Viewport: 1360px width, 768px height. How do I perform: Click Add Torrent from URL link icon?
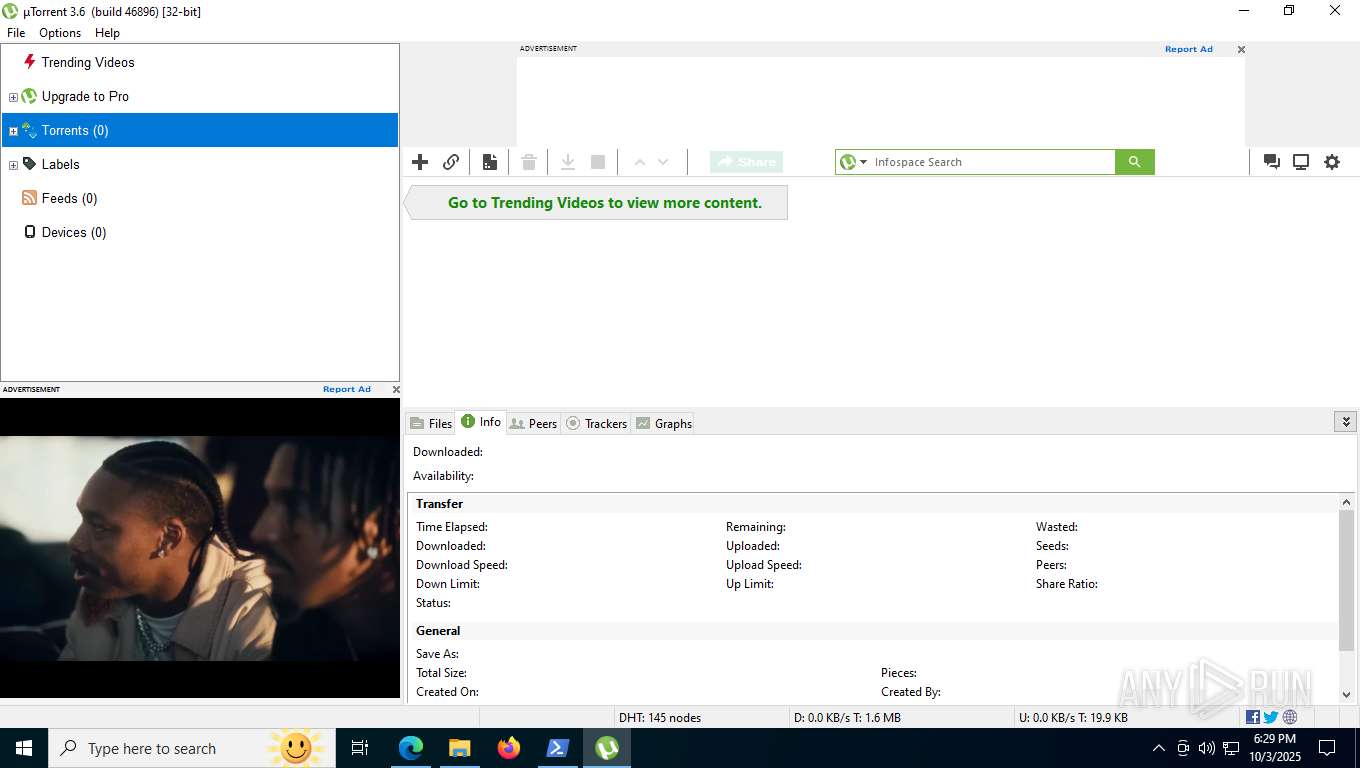pyautogui.click(x=451, y=162)
